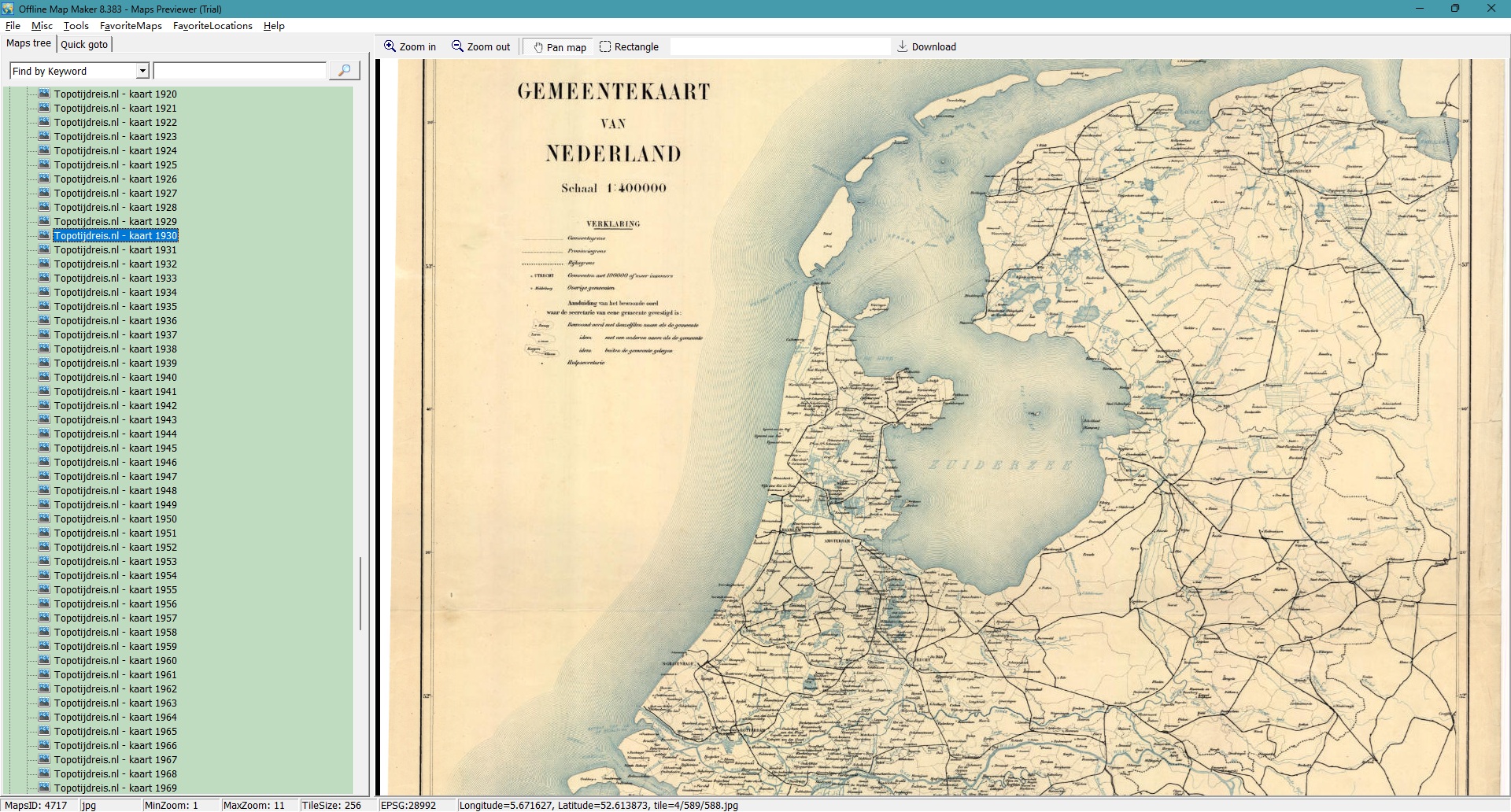The image size is (1511, 812).
Task: Switch to the Quick goto tab
Action: pos(84,44)
